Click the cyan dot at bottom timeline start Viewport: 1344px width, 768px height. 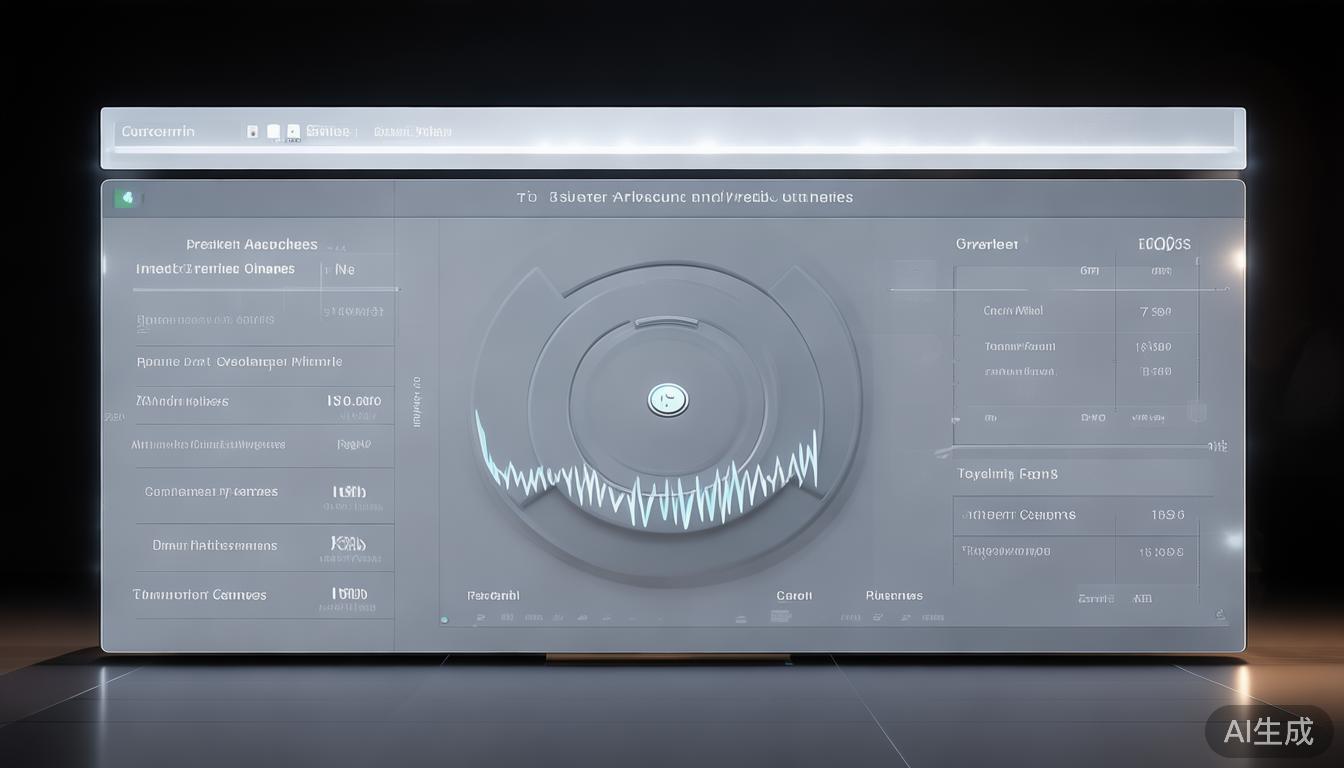444,619
